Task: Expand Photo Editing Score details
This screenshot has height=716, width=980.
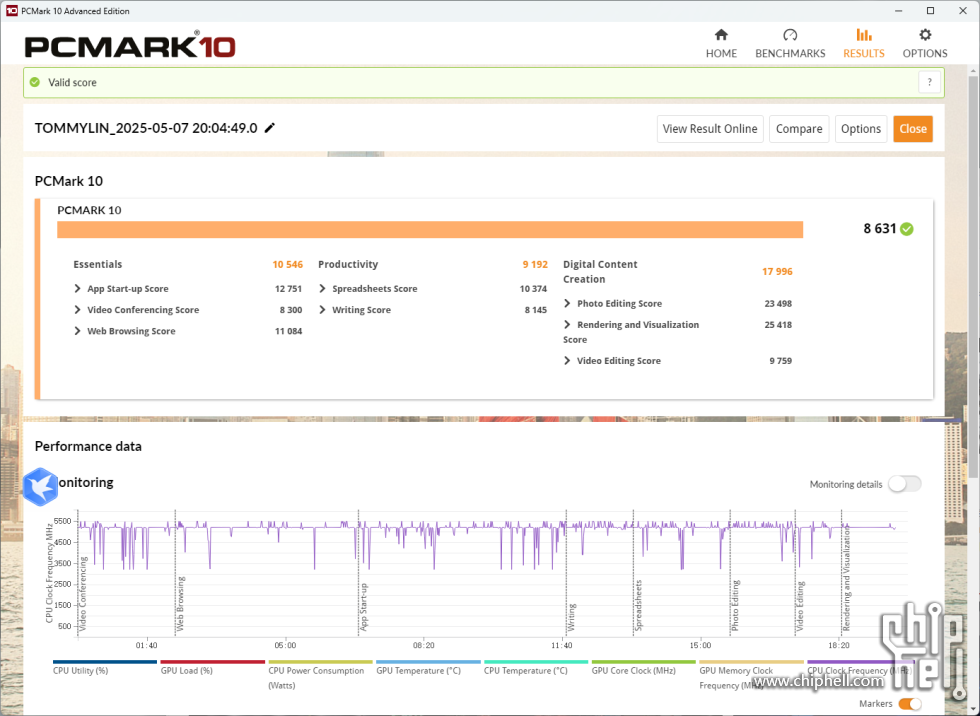Action: pyautogui.click(x=568, y=304)
